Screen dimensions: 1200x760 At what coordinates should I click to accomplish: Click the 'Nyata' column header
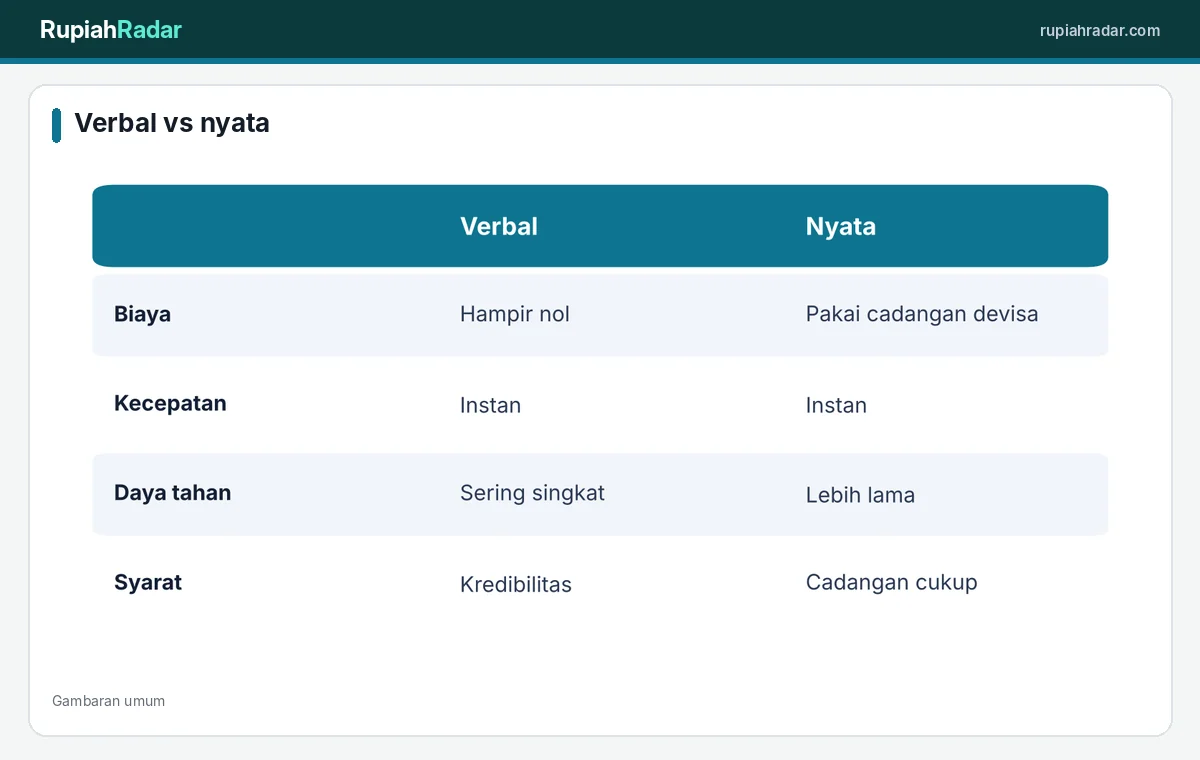tap(841, 227)
